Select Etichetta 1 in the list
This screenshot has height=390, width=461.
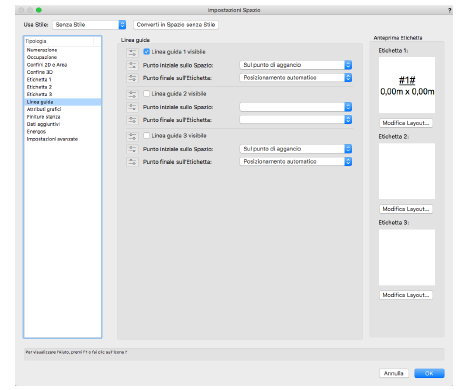tap(62, 80)
